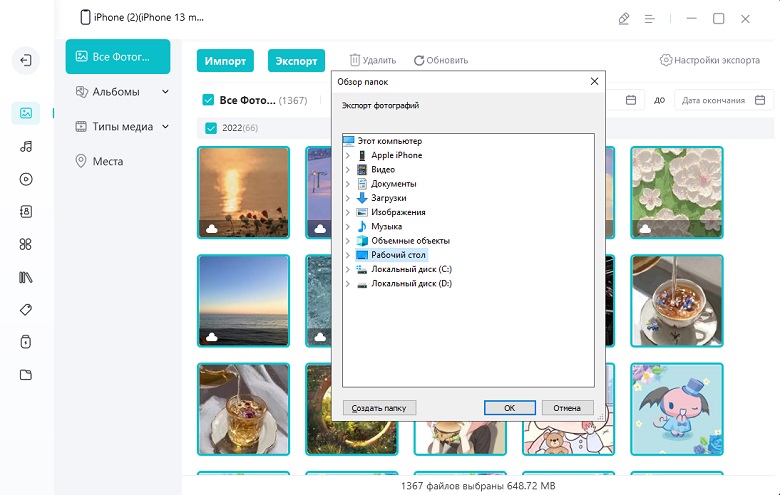Click the start date calendar icon

[x=631, y=100]
